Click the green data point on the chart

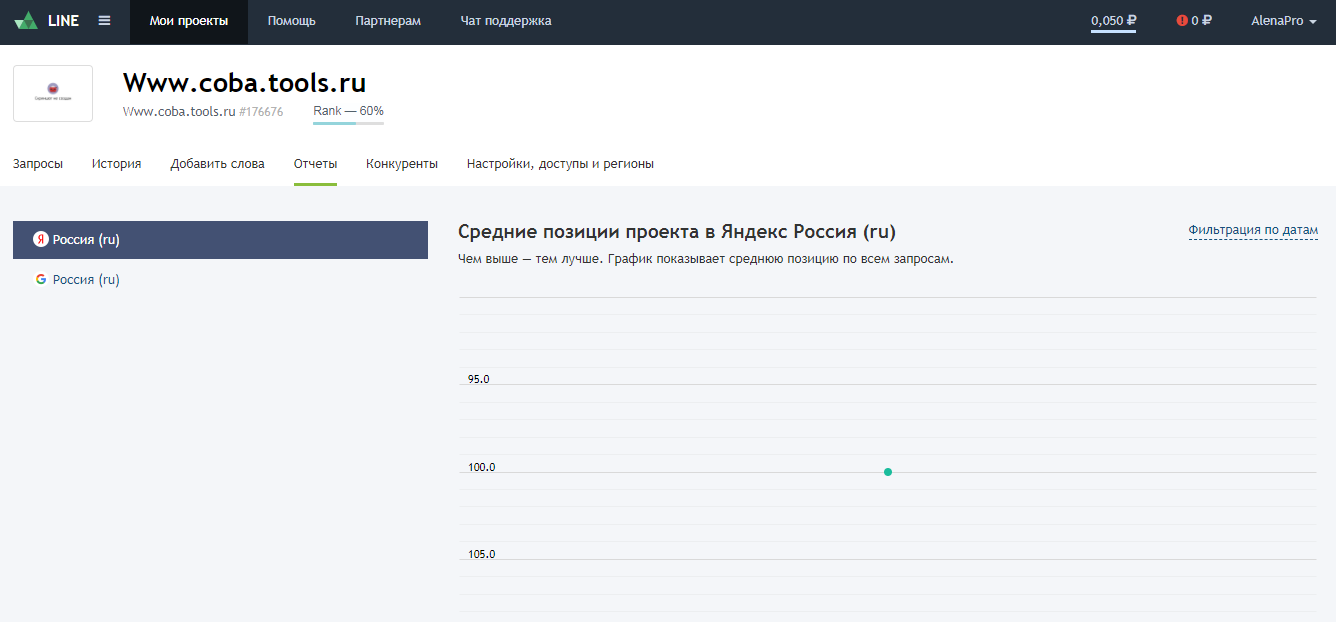pyautogui.click(x=887, y=470)
